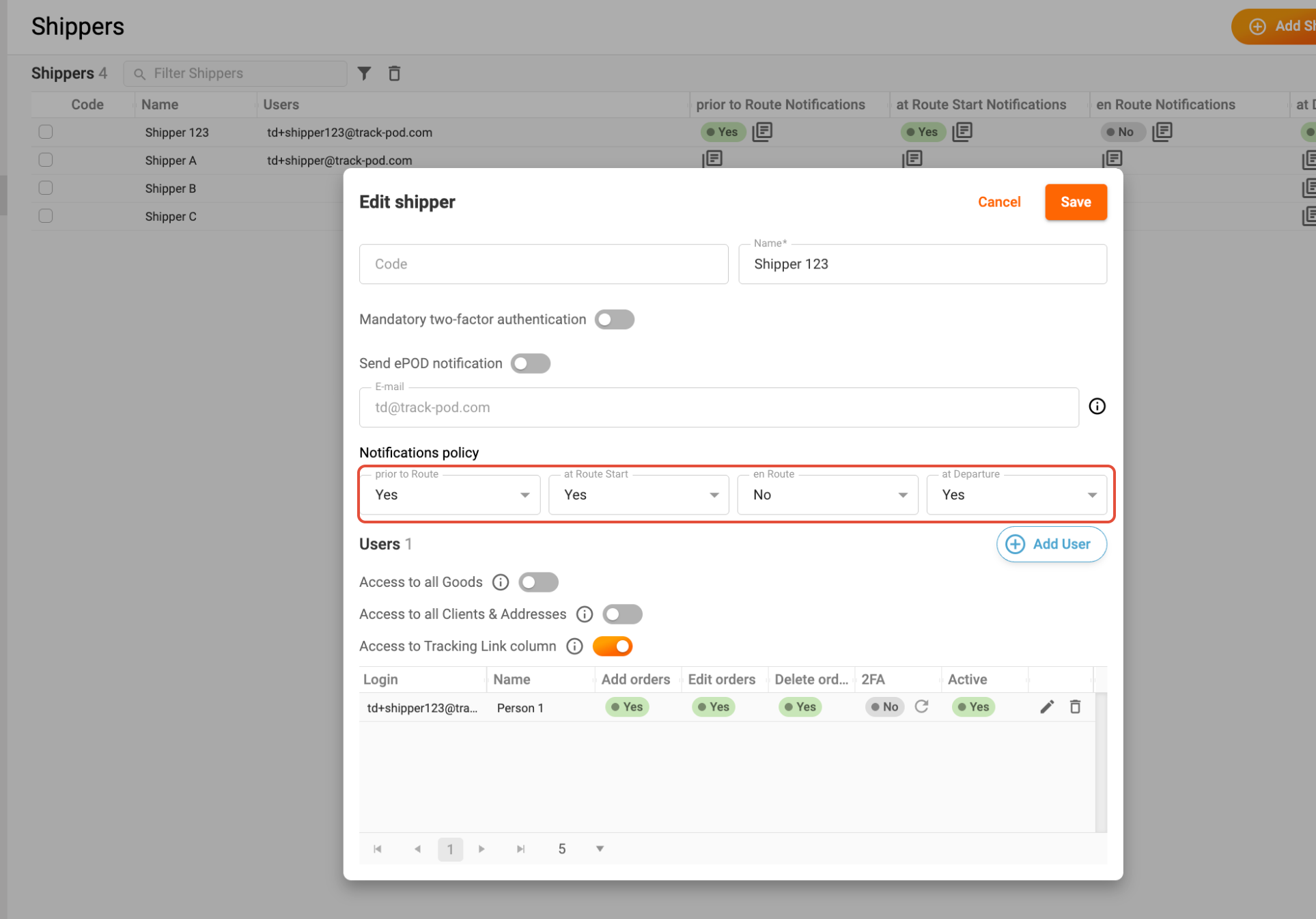
Task: Open the prior to Route template icon for Shipper 123
Action: pyautogui.click(x=762, y=131)
